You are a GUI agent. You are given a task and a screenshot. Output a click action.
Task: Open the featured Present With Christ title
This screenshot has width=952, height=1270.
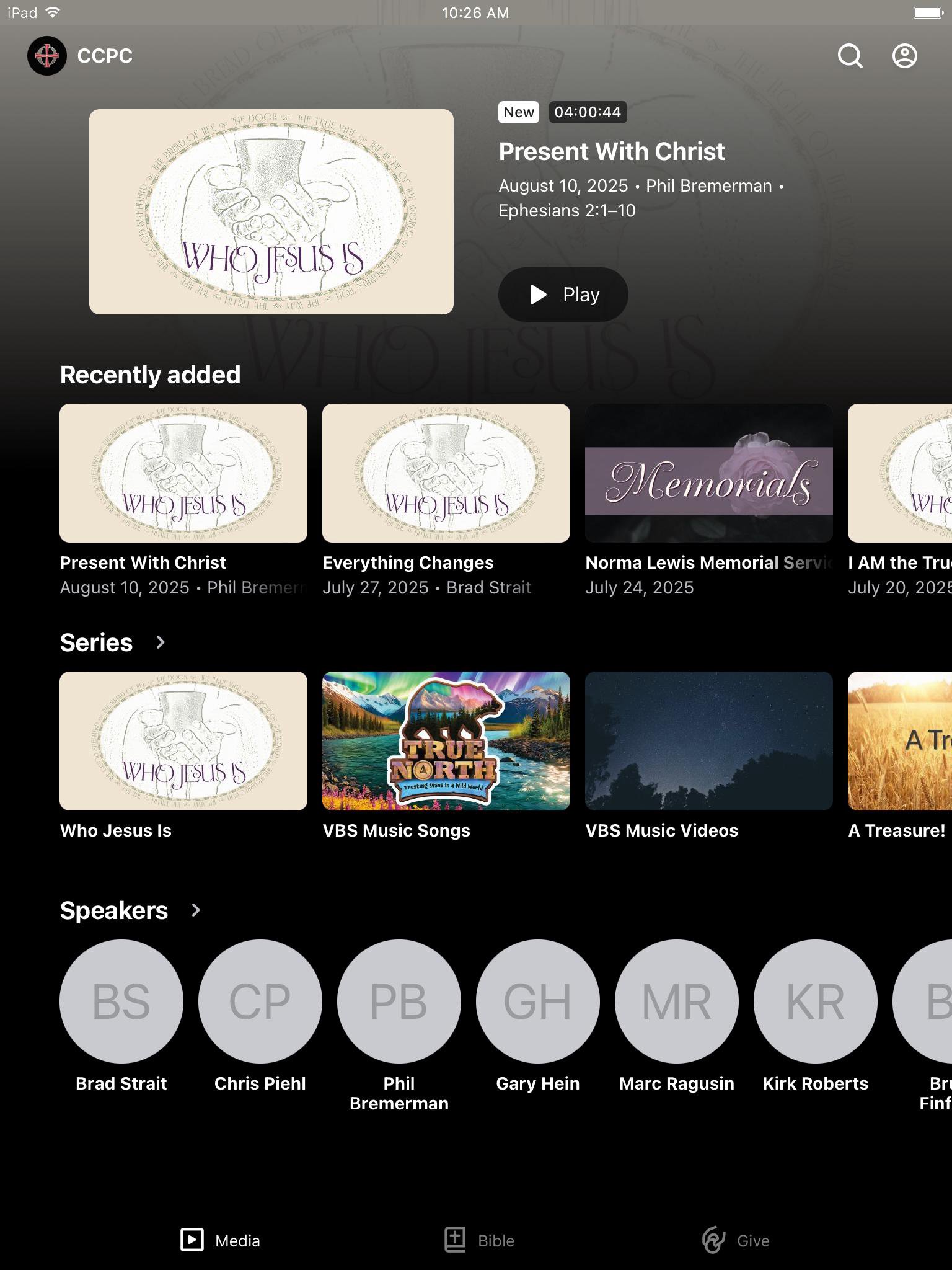pyautogui.click(x=611, y=152)
